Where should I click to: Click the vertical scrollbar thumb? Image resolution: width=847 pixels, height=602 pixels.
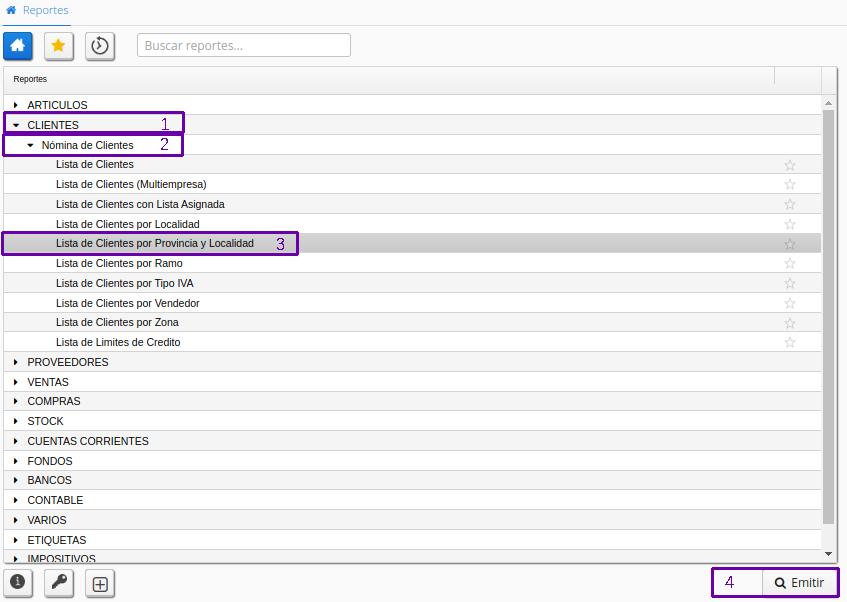pyautogui.click(x=828, y=317)
